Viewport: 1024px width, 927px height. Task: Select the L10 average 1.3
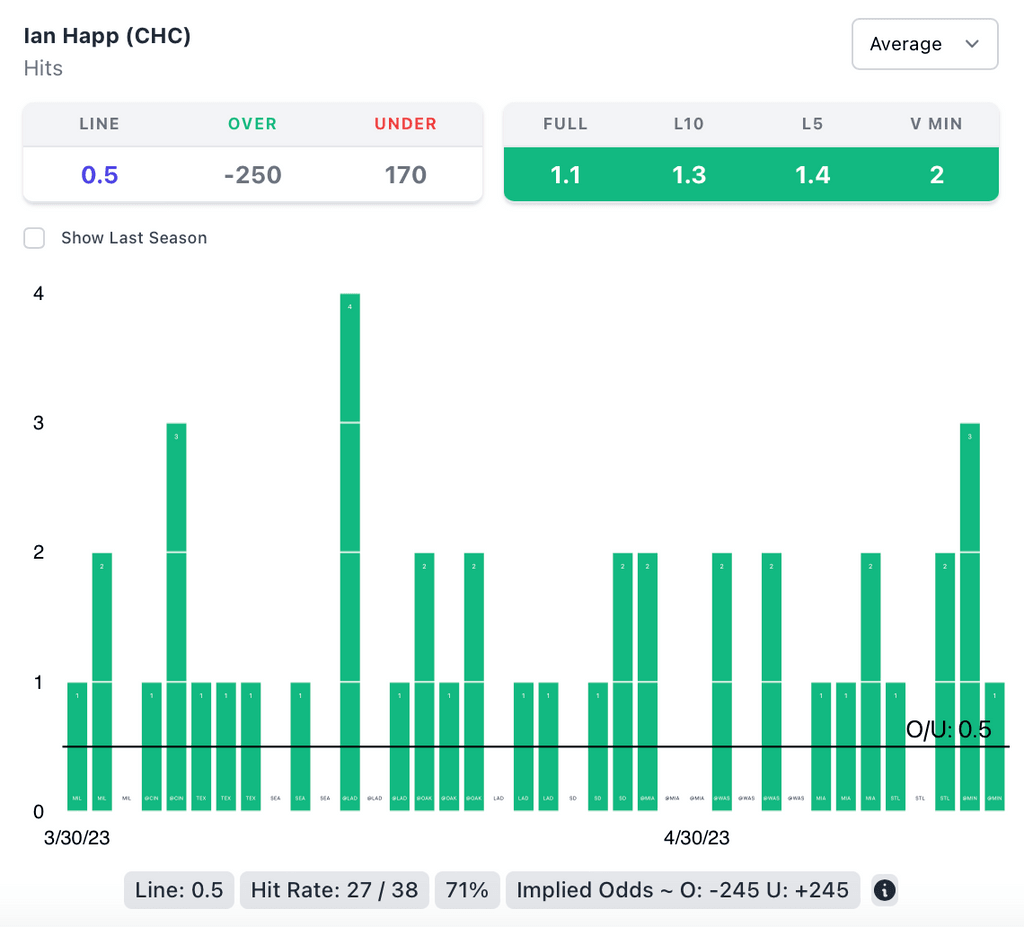[689, 175]
